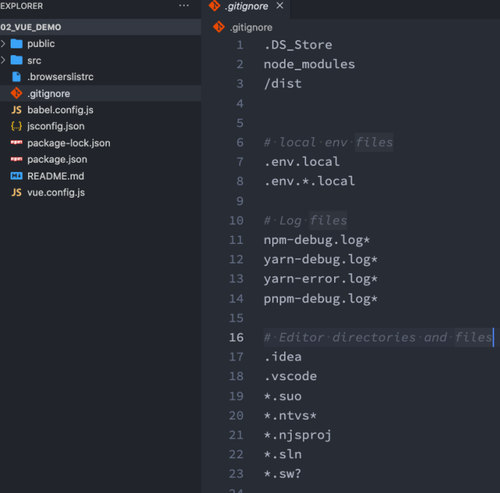
Task: Click the .env.*.local line
Action: (x=309, y=181)
